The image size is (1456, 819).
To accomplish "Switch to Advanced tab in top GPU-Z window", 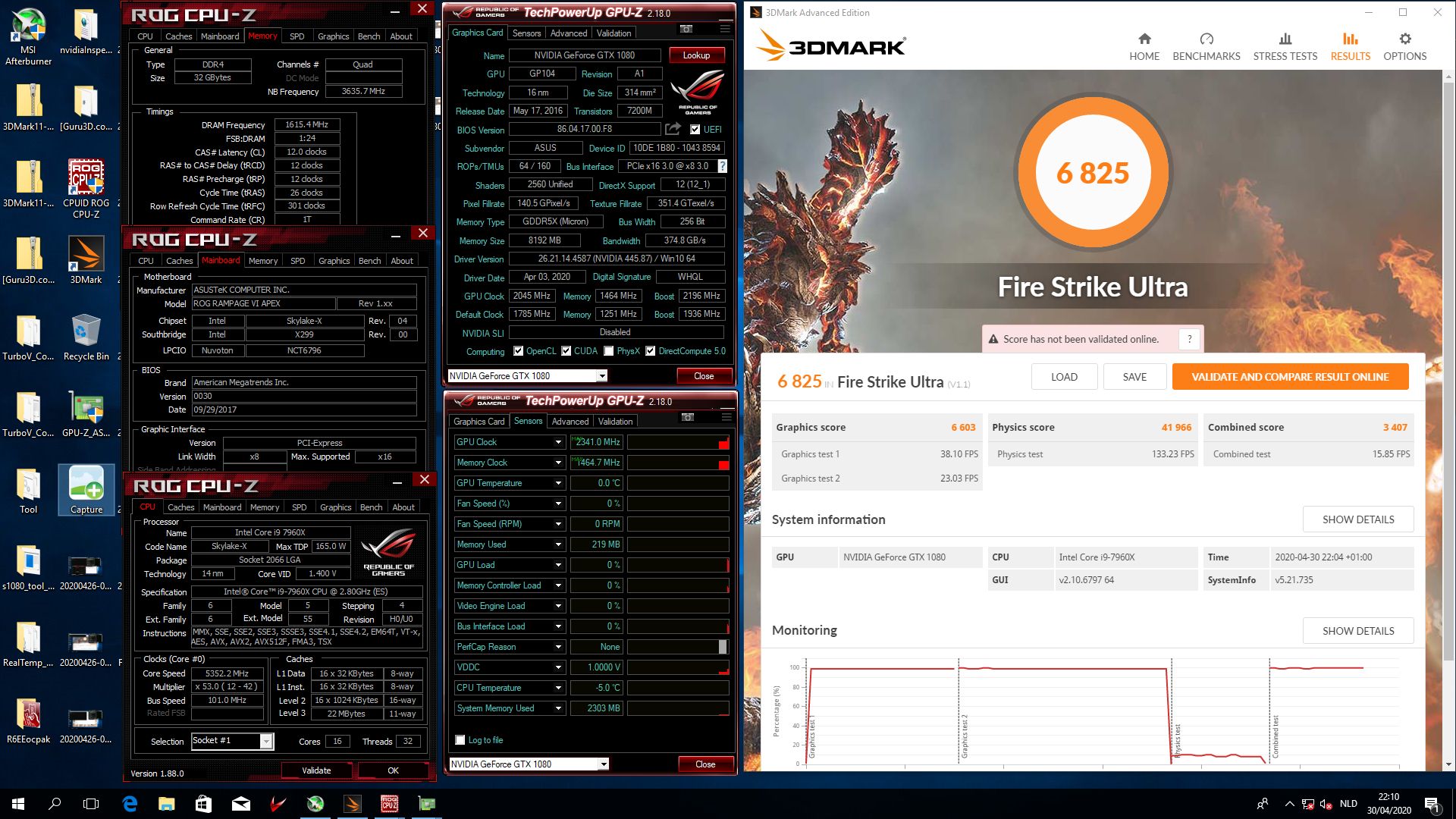I will 569,33.
